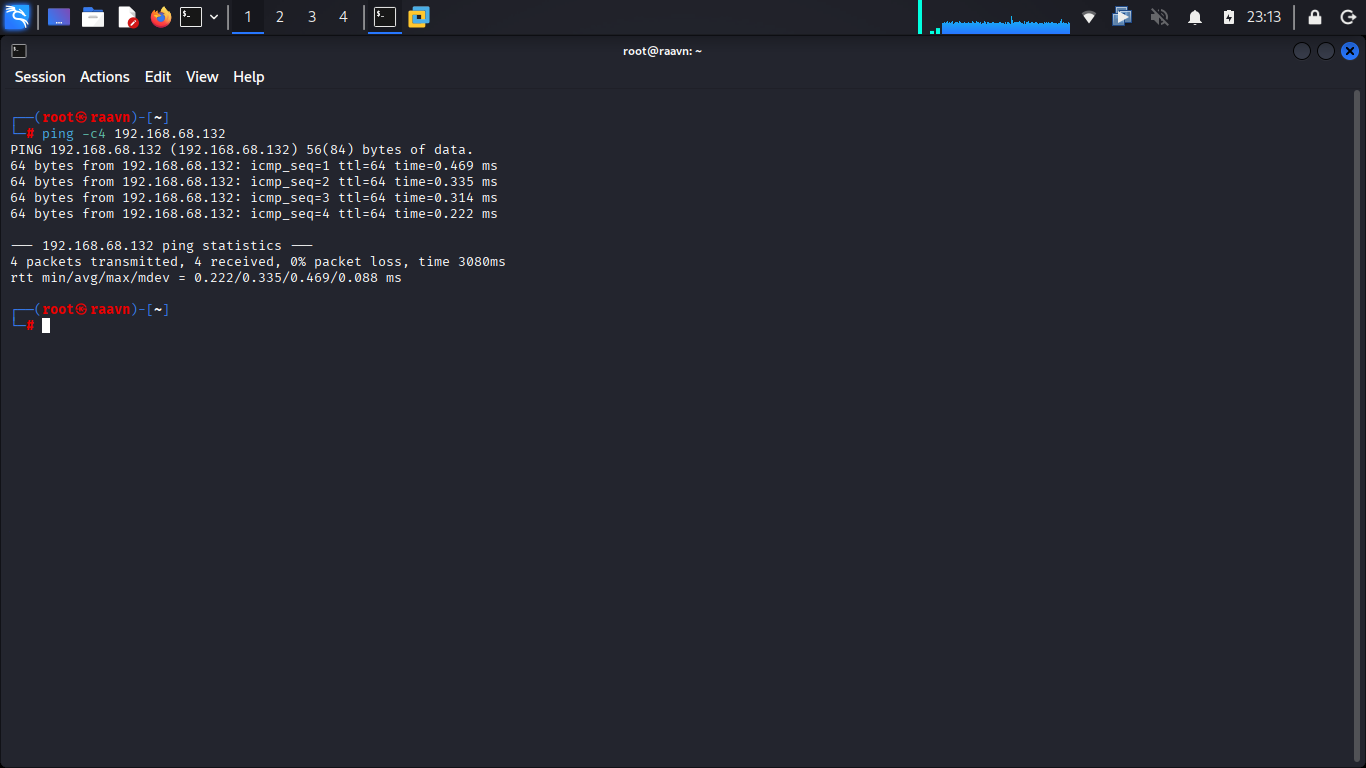
Task: Open the clock showing 23:13
Action: (x=1264, y=17)
